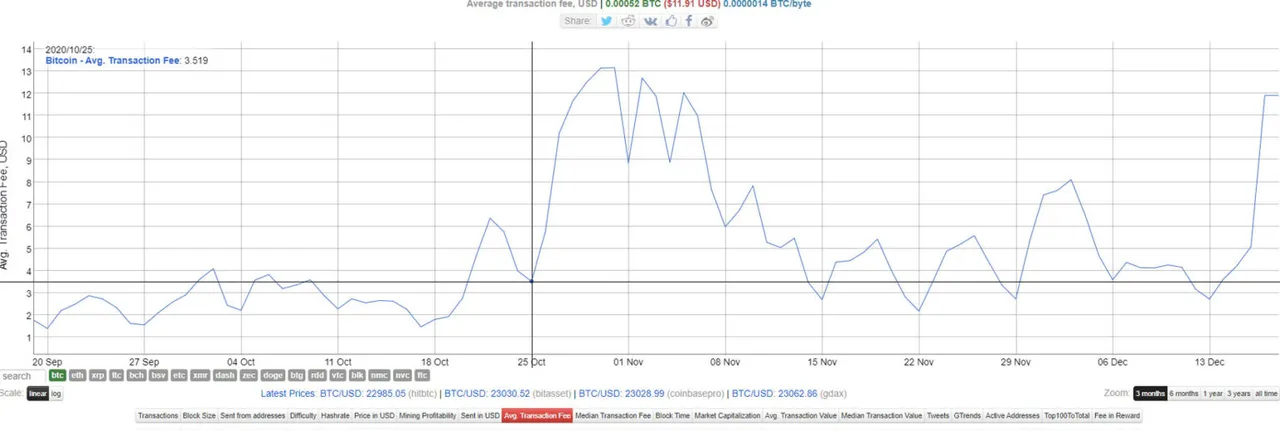
Task: Open the Transactions chart tab
Action: [158, 415]
